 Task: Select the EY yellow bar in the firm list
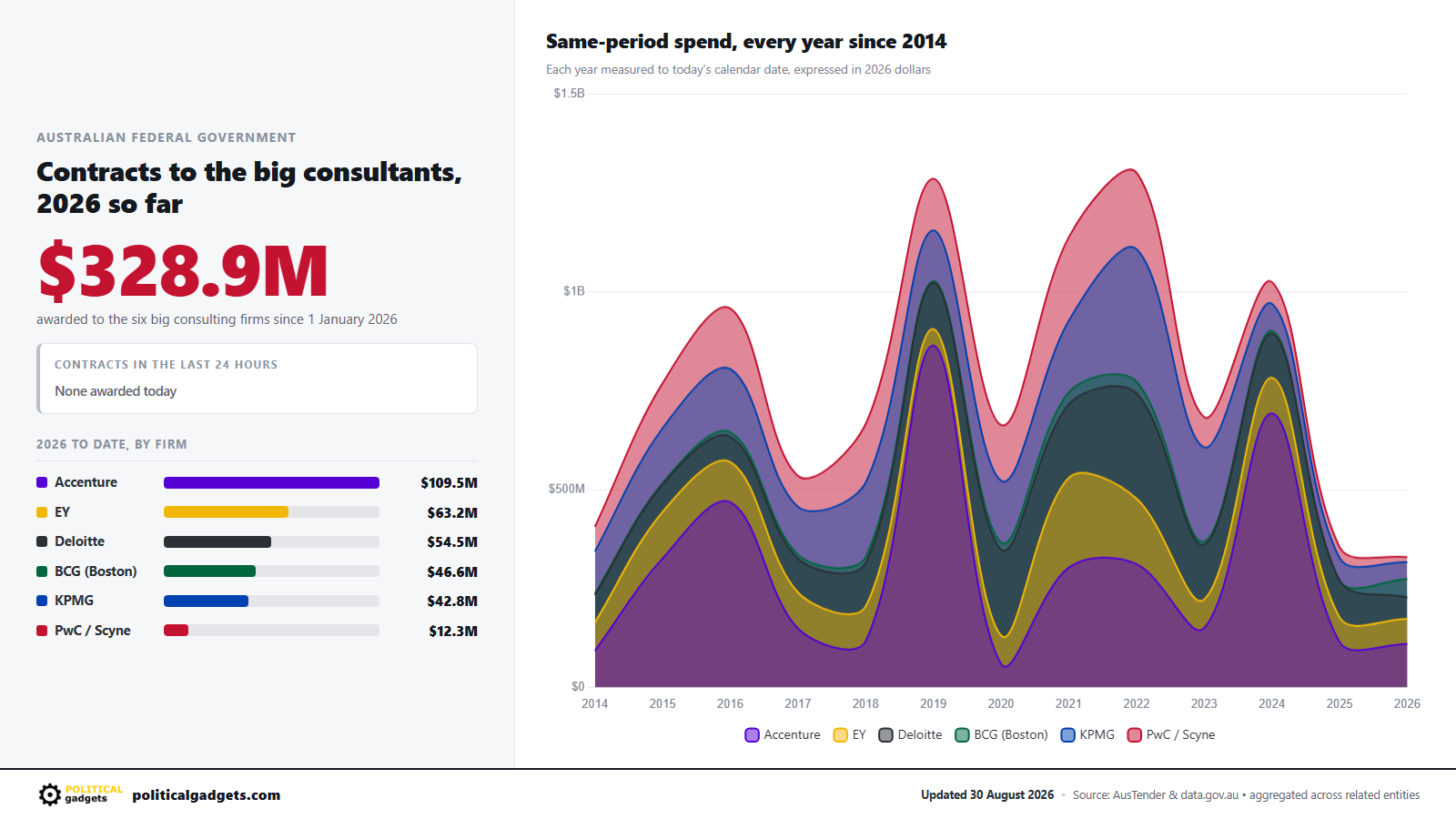click(x=226, y=512)
